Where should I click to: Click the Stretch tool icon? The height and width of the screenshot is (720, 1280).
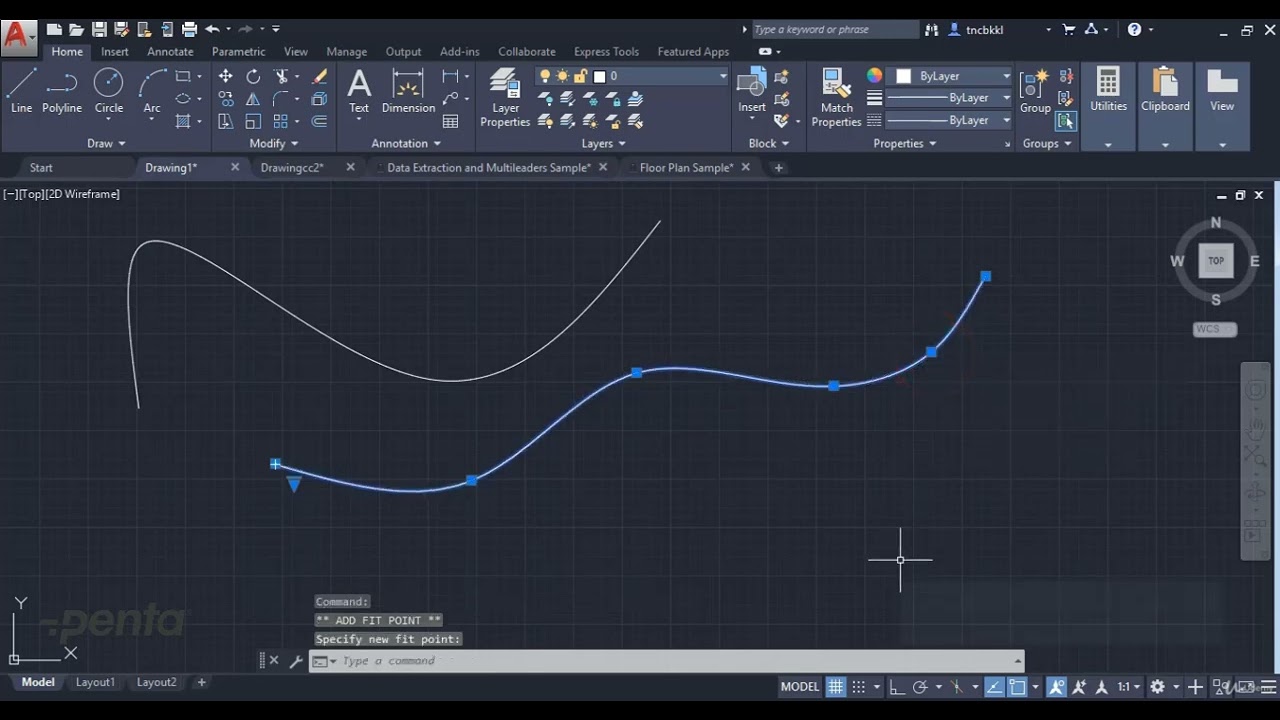coord(226,121)
